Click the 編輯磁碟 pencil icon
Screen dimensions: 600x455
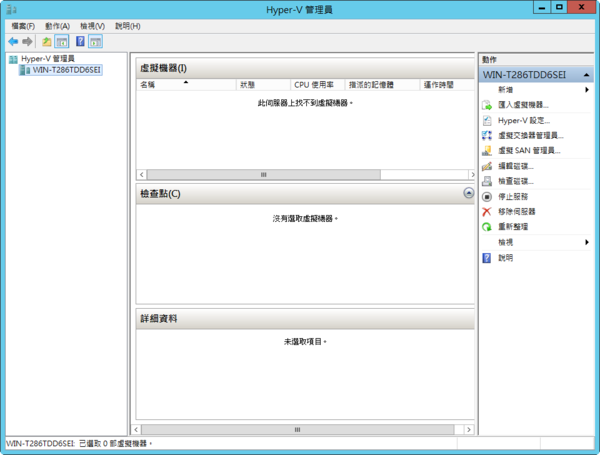(x=487, y=166)
